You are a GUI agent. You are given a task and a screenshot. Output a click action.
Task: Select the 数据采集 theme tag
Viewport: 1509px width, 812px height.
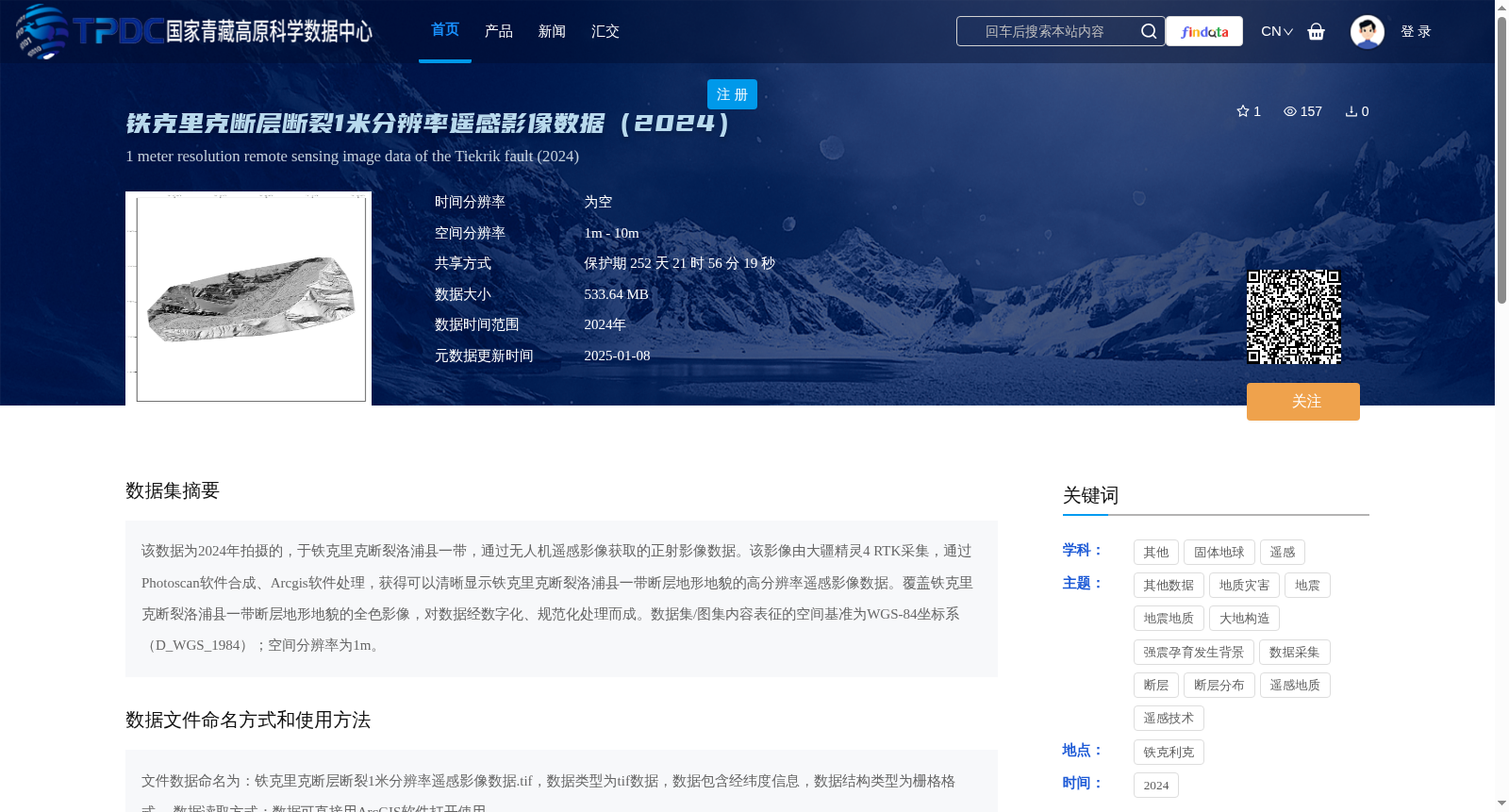[1295, 653]
